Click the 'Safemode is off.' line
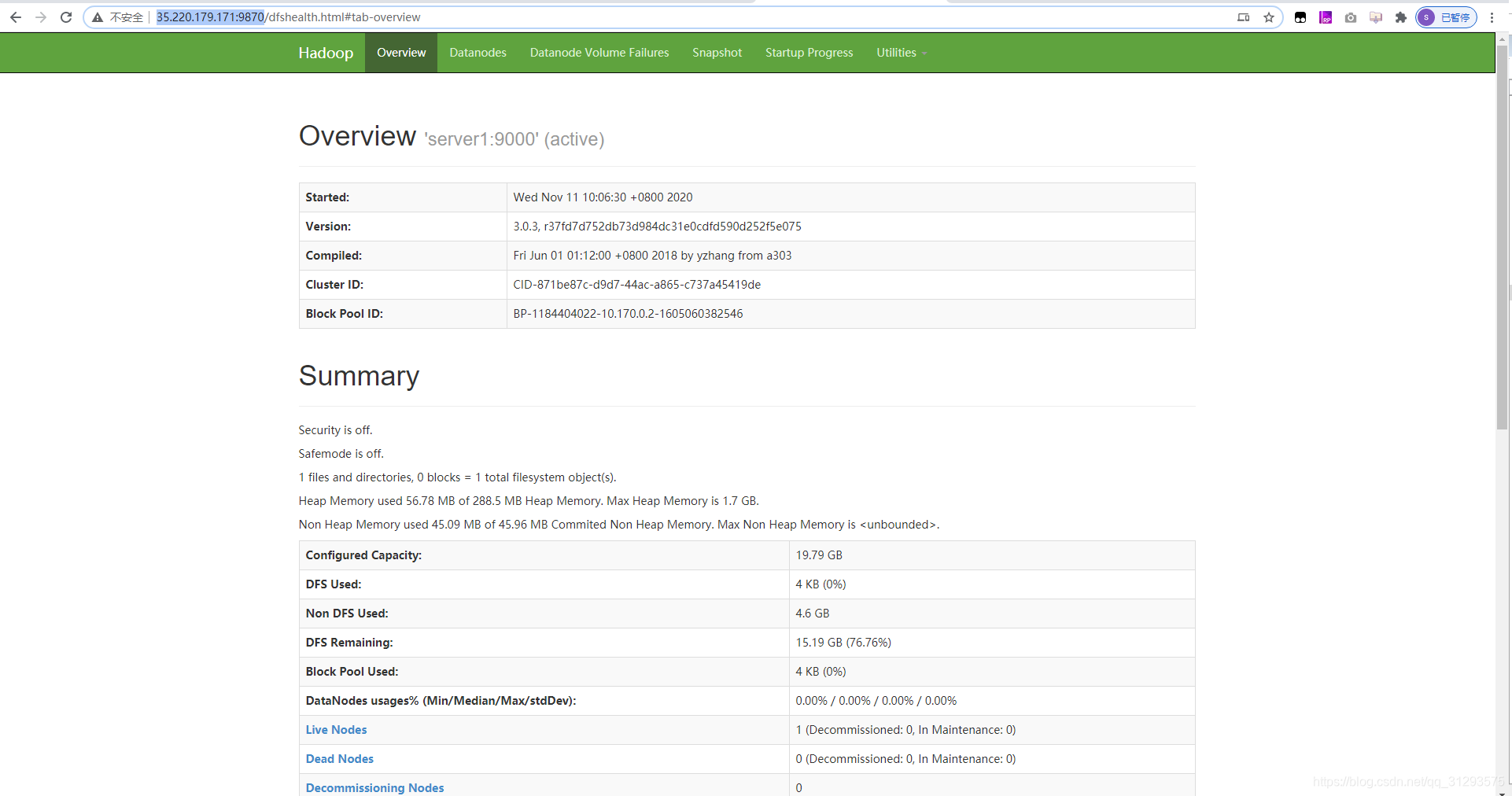Screen dimensions: 1512x796 pos(341,454)
